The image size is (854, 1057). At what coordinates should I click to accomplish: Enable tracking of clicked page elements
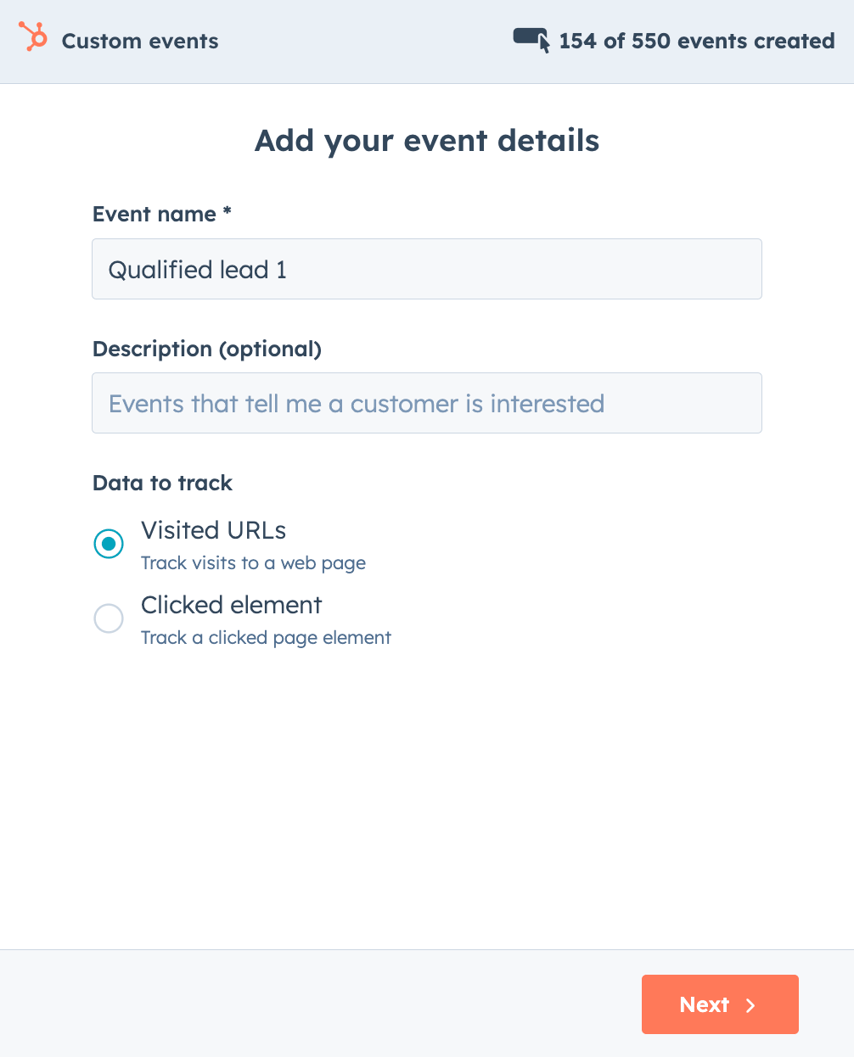tap(109, 618)
